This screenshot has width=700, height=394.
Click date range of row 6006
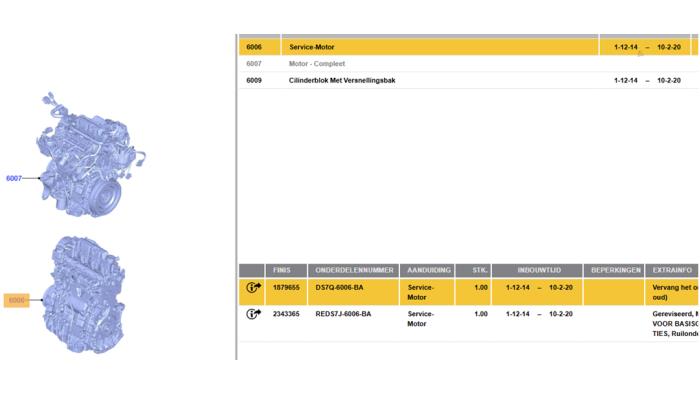647,47
